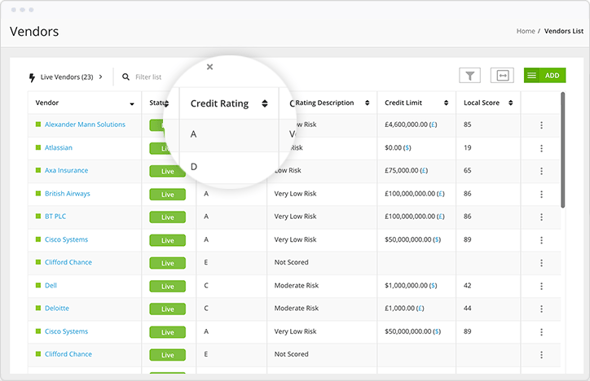Click the Filter list search field
The height and width of the screenshot is (381, 590).
point(148,77)
